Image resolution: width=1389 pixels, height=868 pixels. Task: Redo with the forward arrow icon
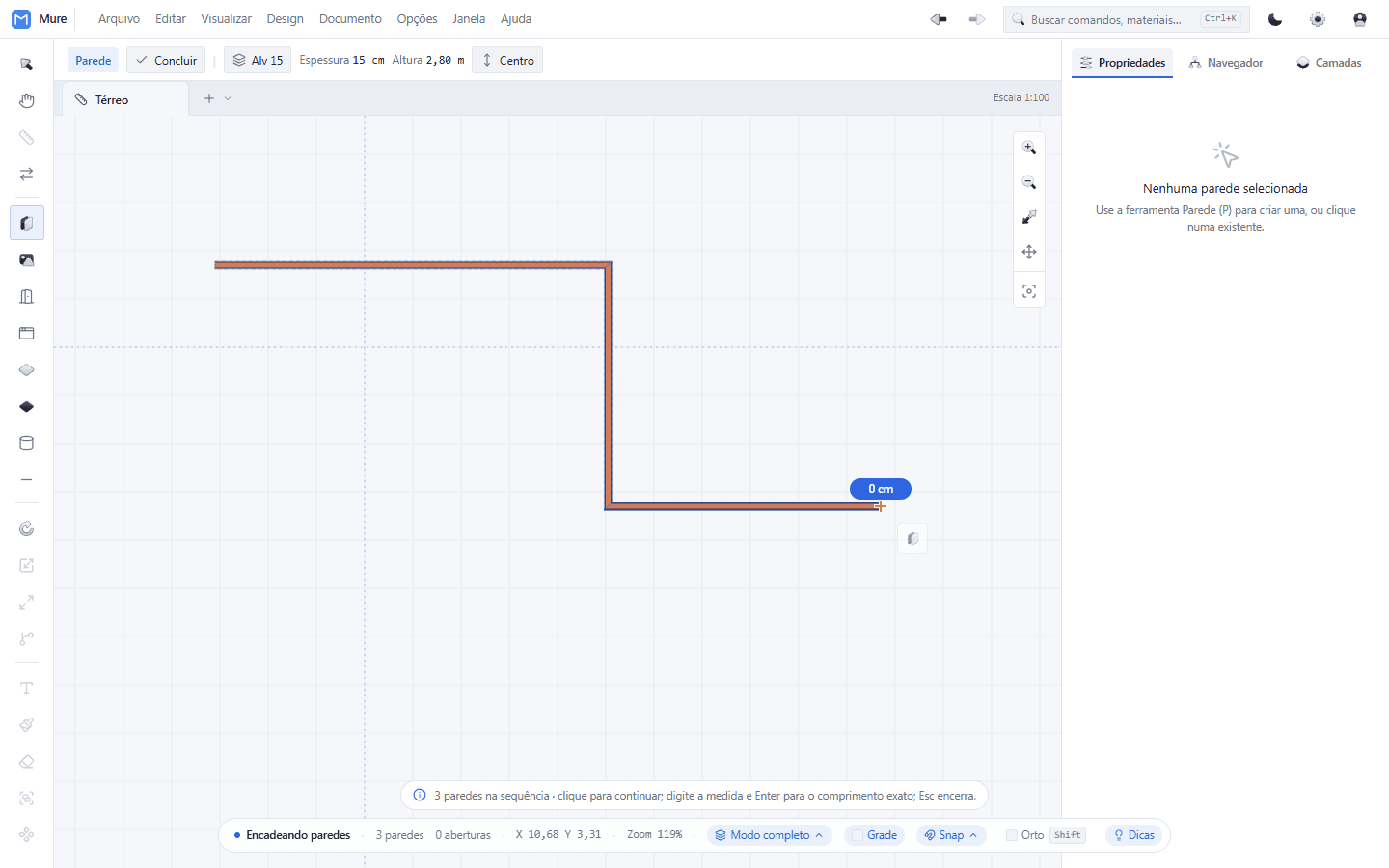(977, 19)
